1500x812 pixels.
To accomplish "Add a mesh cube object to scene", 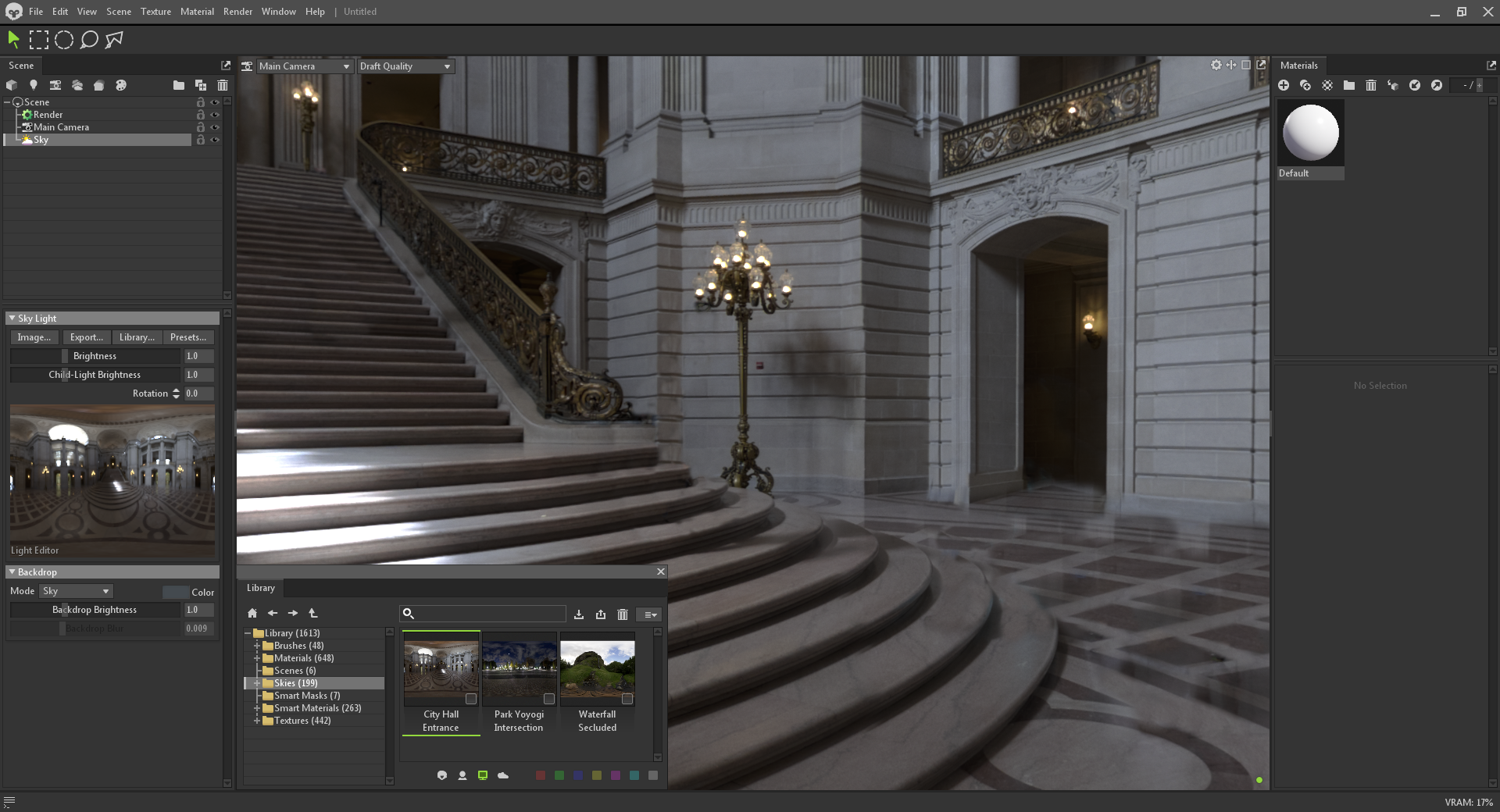I will (x=12, y=85).
